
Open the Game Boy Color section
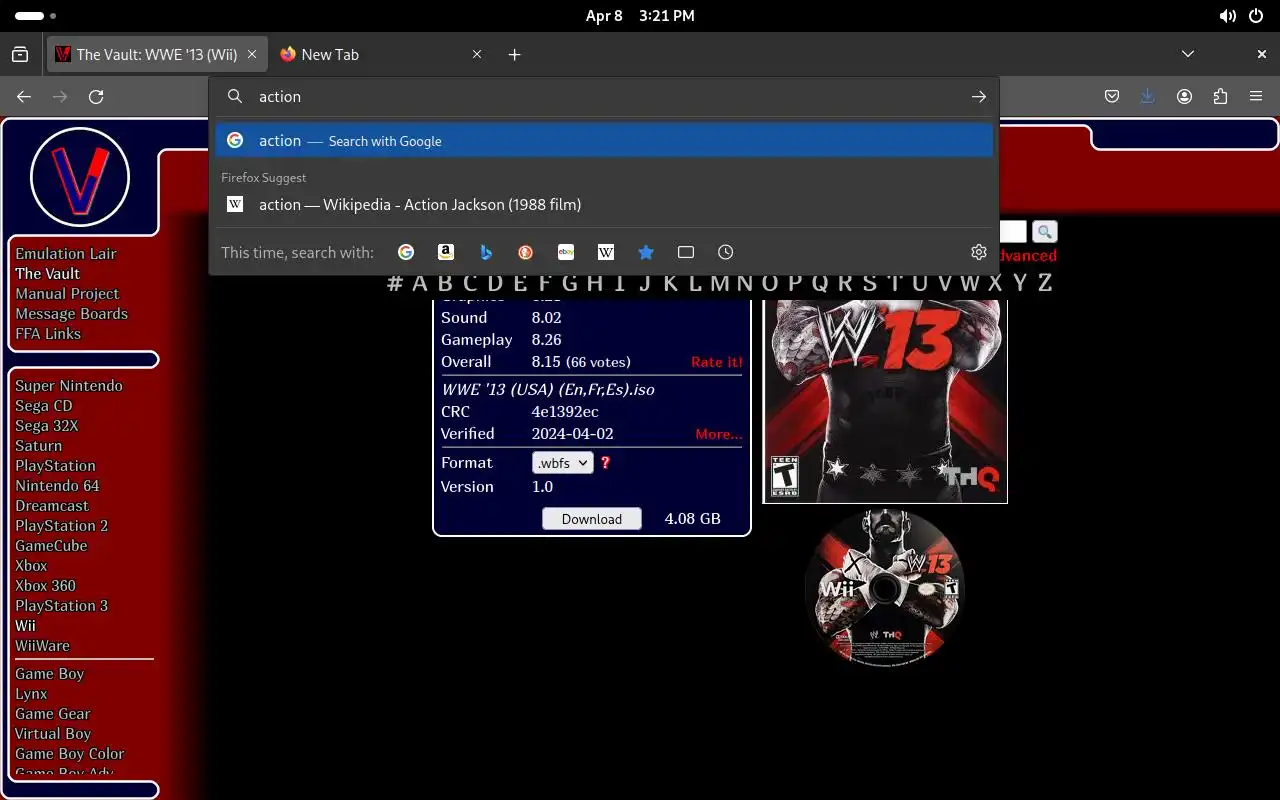[x=69, y=754]
